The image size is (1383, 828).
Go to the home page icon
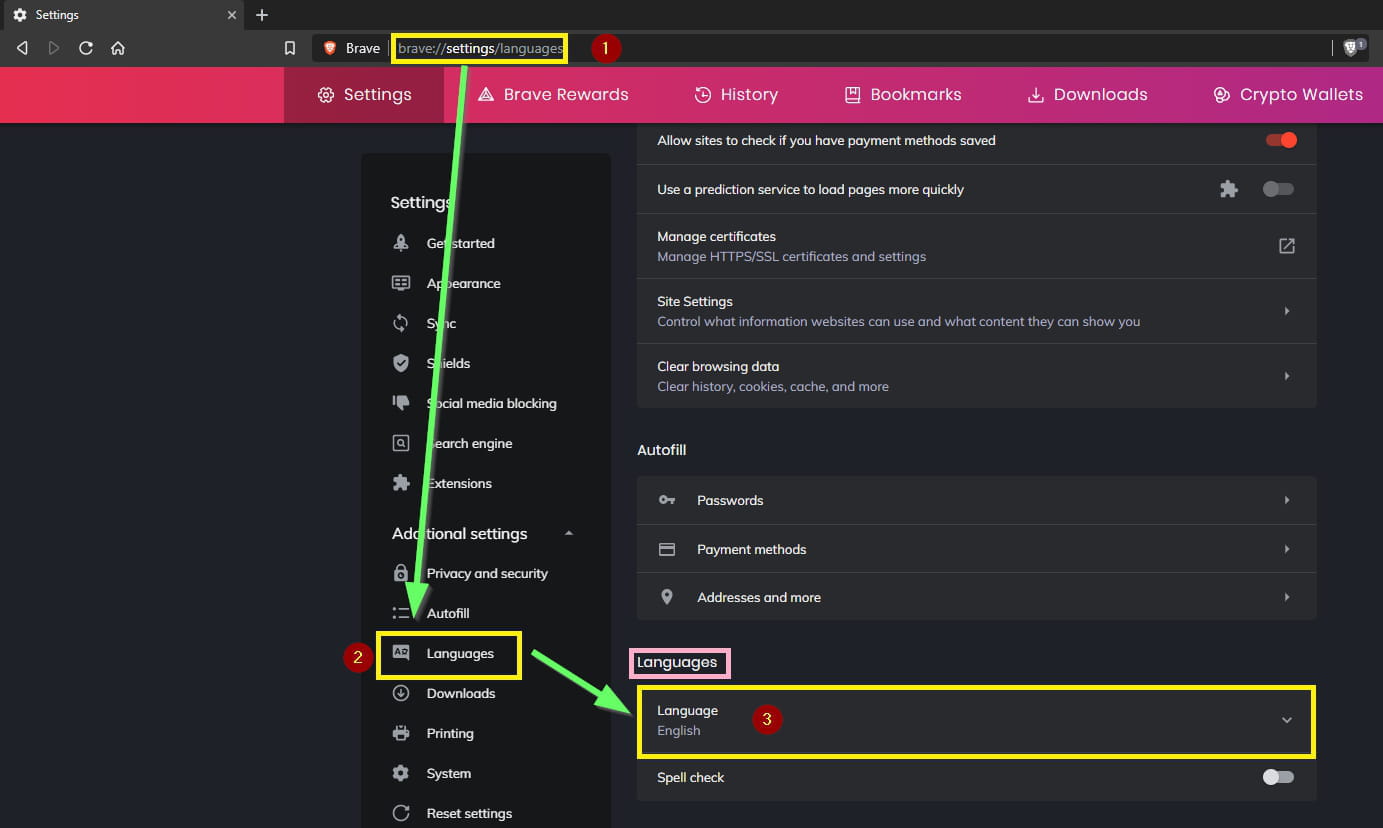tap(118, 48)
